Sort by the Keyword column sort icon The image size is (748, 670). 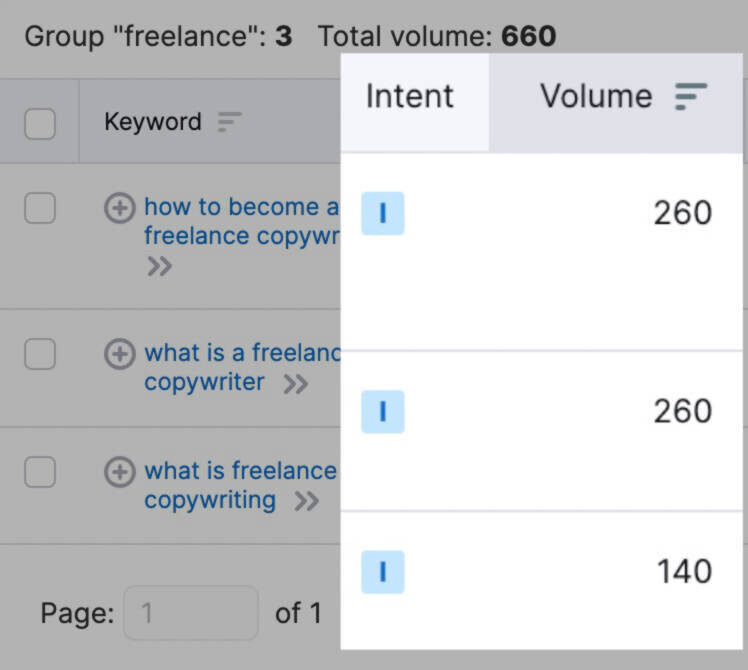pos(229,122)
